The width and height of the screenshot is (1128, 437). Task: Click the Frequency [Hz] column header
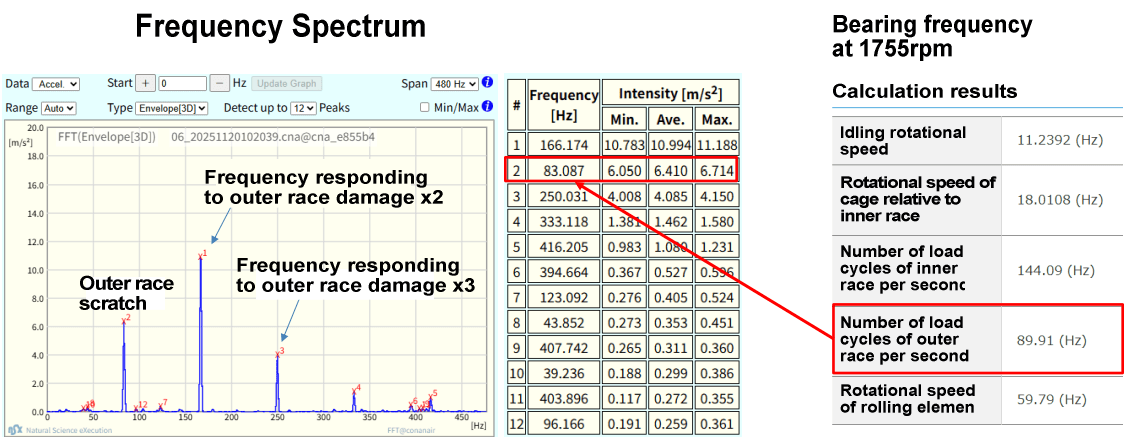563,104
